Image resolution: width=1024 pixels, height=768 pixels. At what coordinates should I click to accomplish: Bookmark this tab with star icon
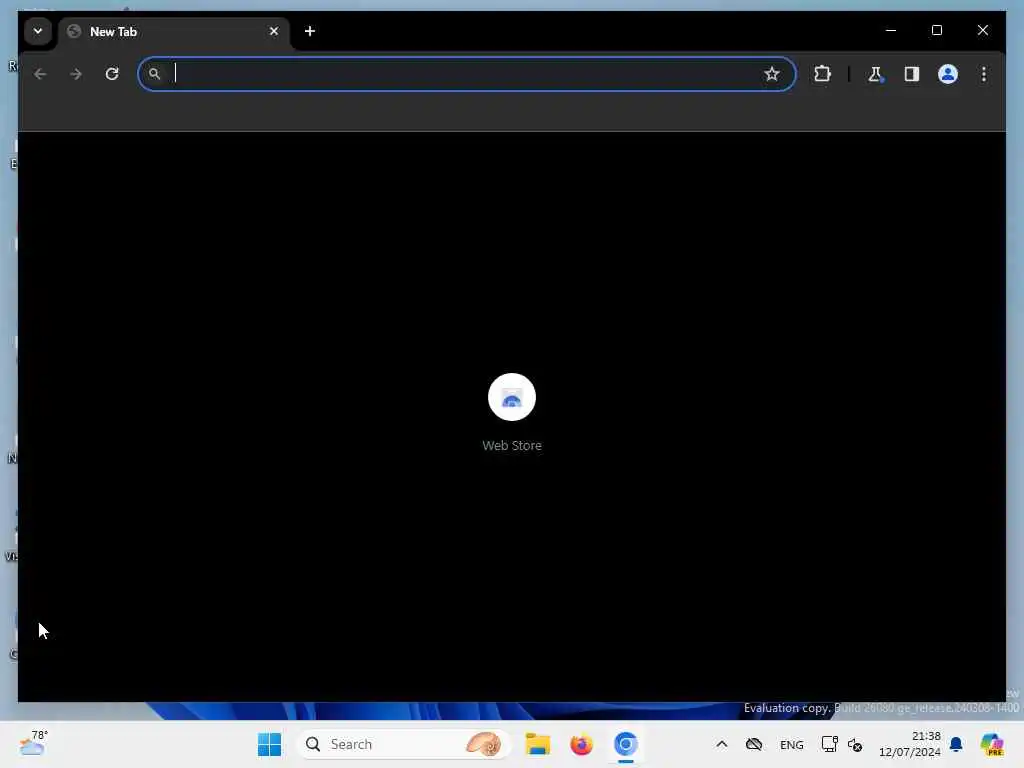point(772,74)
